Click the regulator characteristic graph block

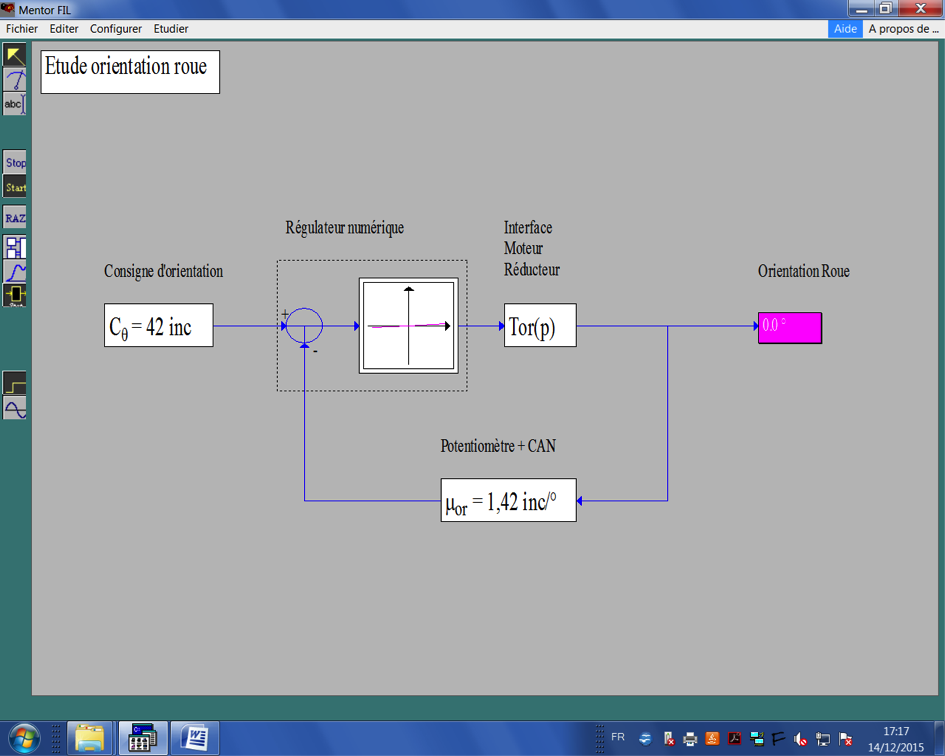pos(409,326)
